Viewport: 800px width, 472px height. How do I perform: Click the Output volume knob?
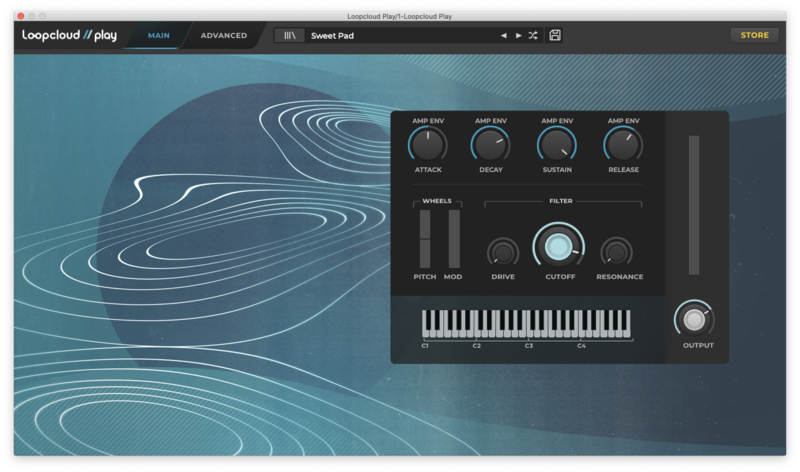point(694,320)
